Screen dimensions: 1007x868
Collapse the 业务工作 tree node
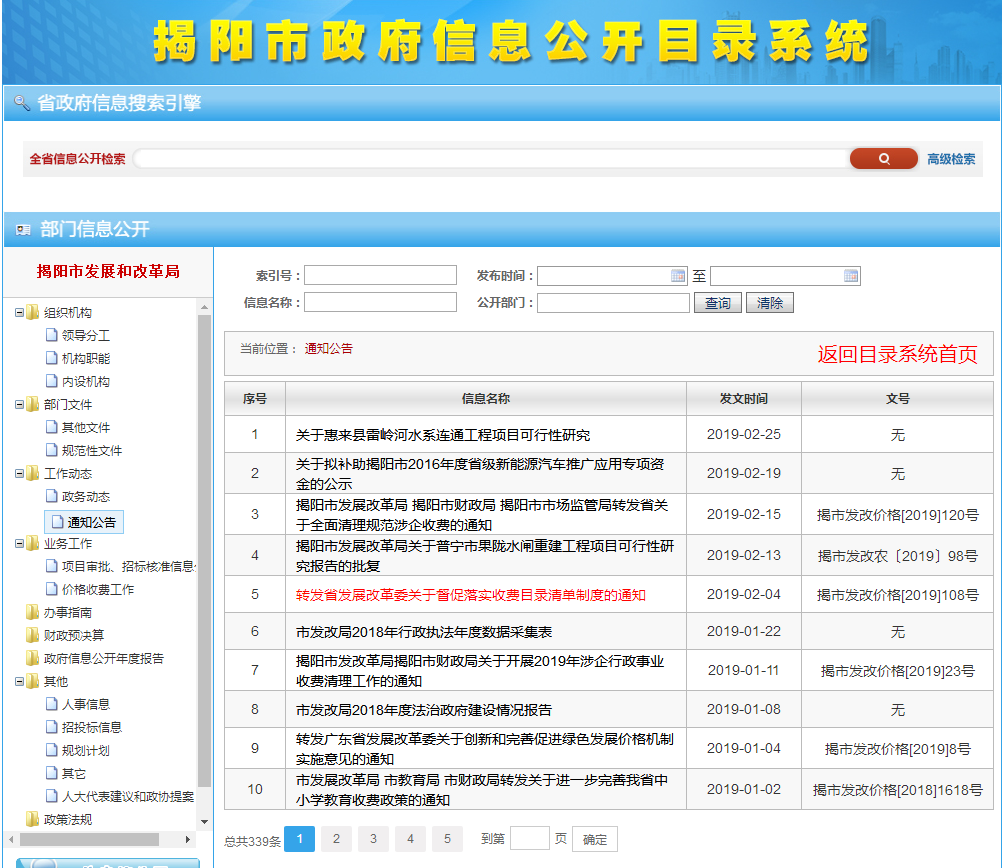coord(19,544)
